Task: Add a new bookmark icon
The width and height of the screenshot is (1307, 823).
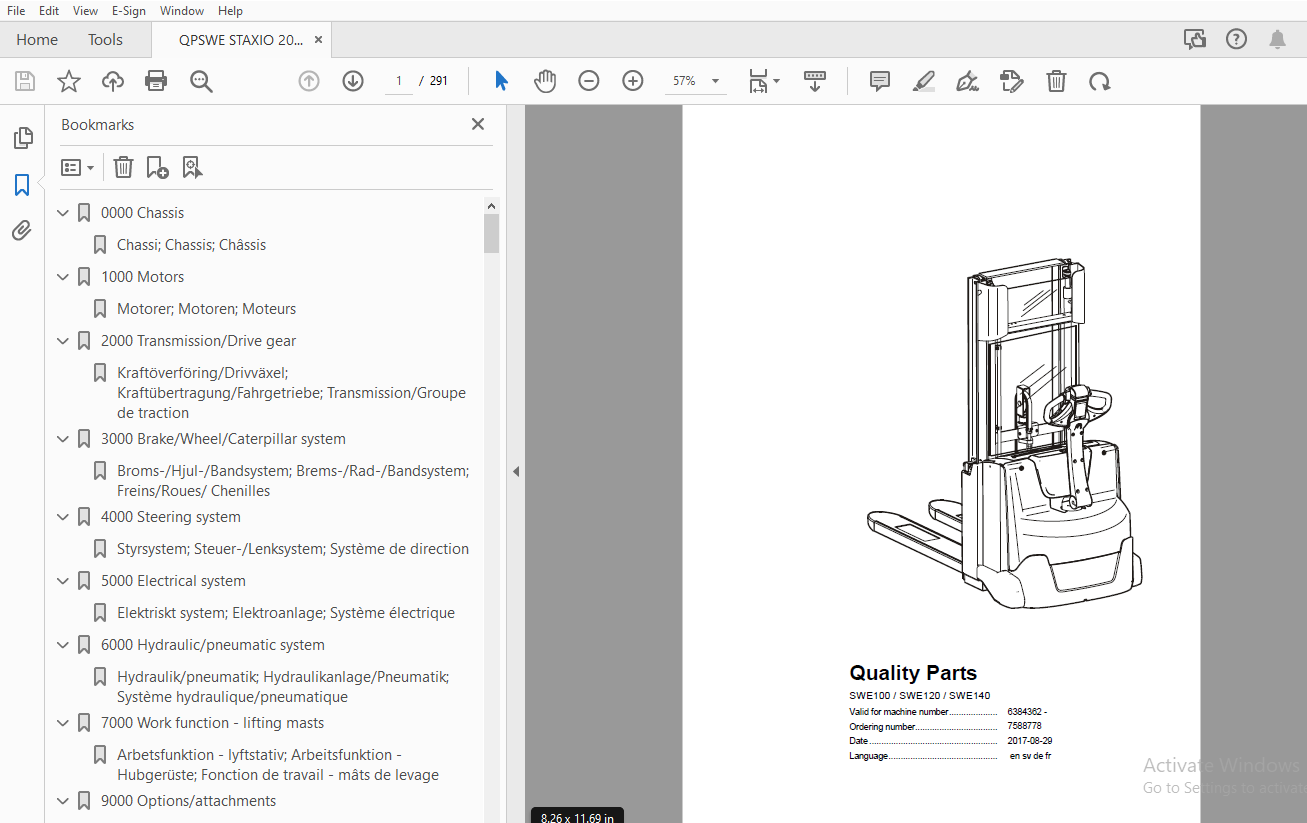Action: click(x=157, y=167)
